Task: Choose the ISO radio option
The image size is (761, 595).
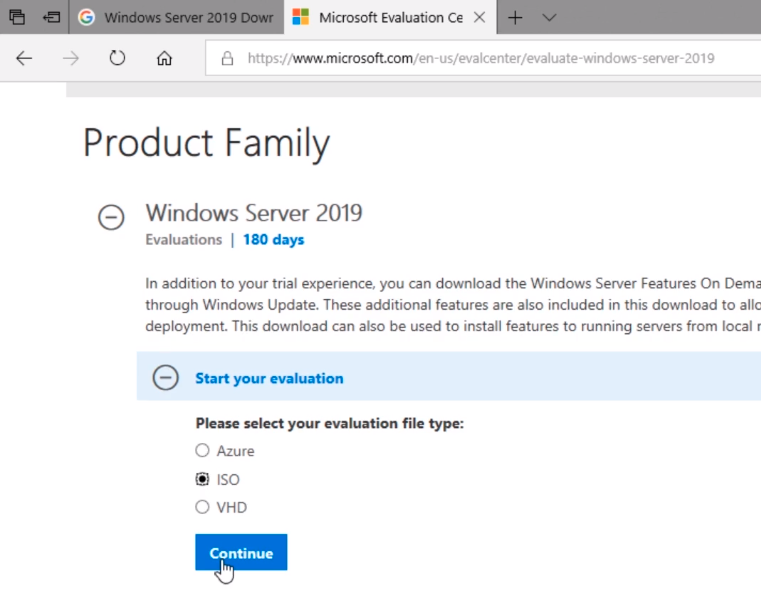Action: click(x=203, y=479)
